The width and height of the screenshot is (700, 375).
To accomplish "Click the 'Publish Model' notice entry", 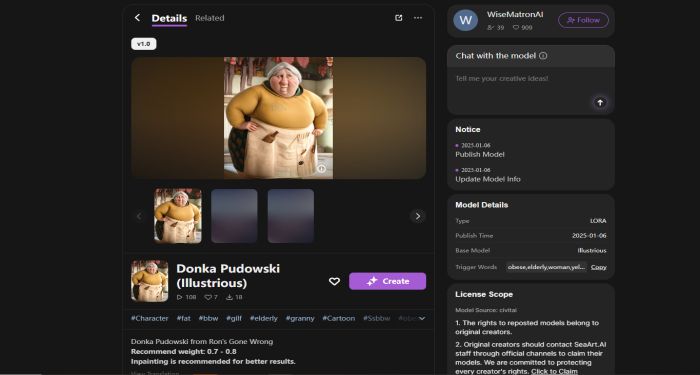I will (x=480, y=154).
